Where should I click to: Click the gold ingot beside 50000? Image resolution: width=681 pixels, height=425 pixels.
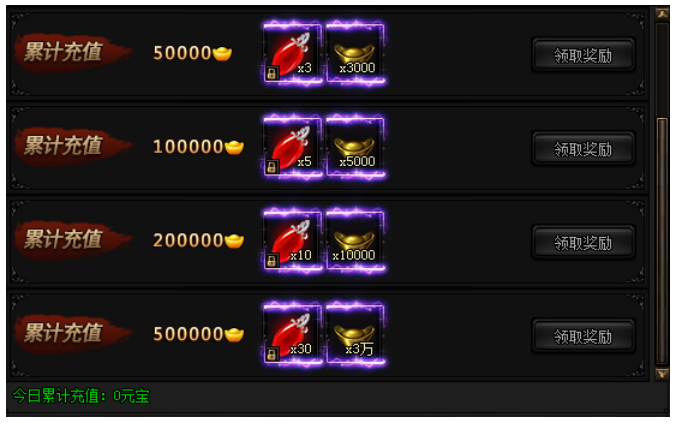(222, 54)
